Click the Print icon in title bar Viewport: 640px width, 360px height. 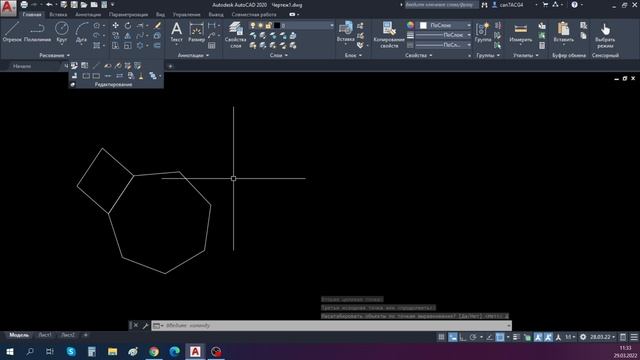click(x=24, y=5)
